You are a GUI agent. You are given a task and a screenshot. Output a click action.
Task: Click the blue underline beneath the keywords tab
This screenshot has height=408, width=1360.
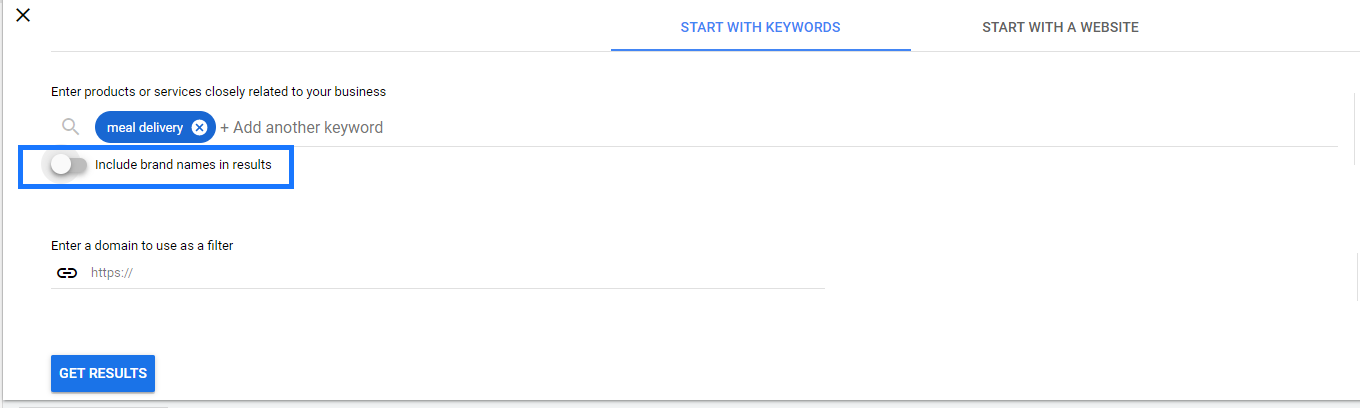point(760,49)
